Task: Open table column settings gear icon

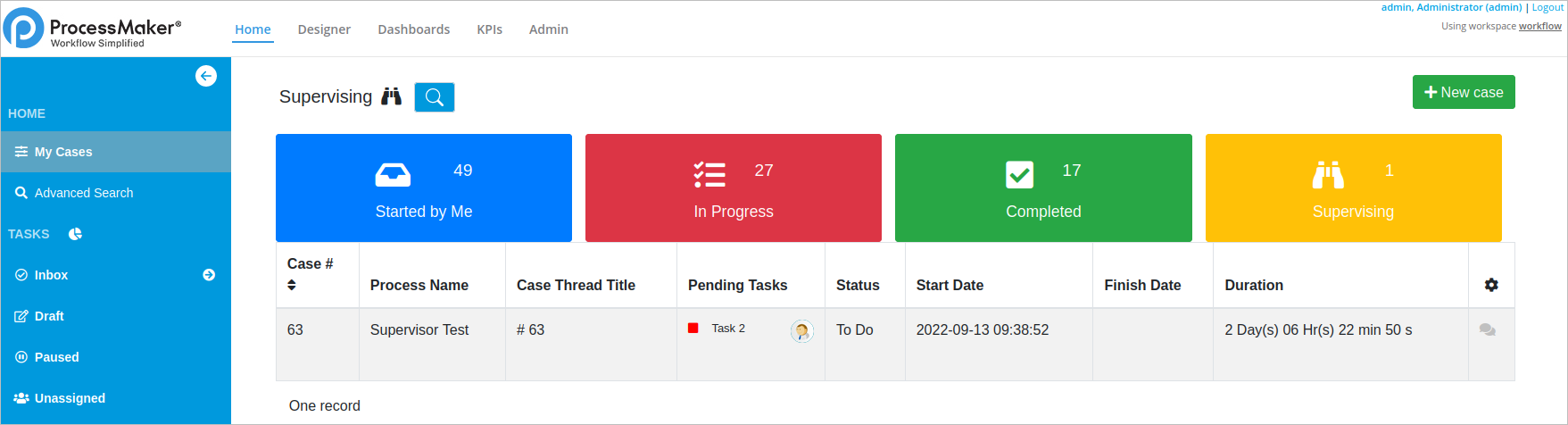Action: [1491, 285]
